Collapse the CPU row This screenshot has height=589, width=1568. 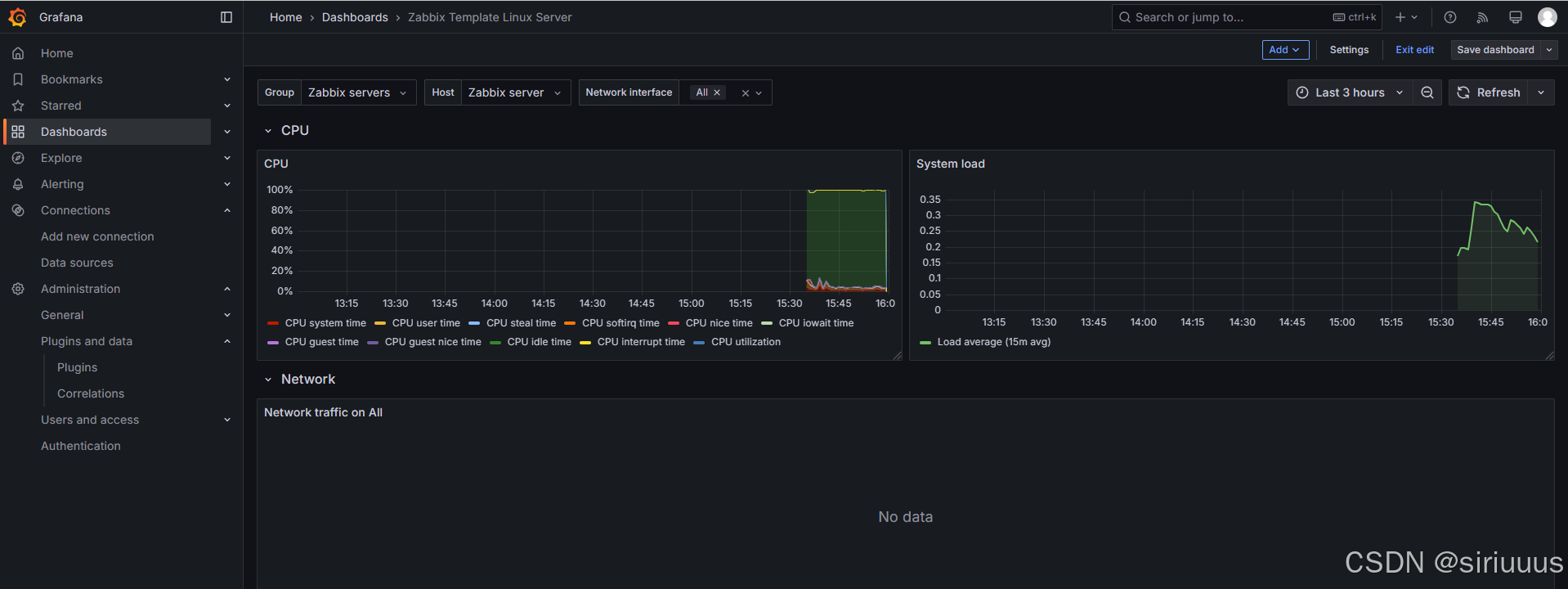click(x=267, y=131)
